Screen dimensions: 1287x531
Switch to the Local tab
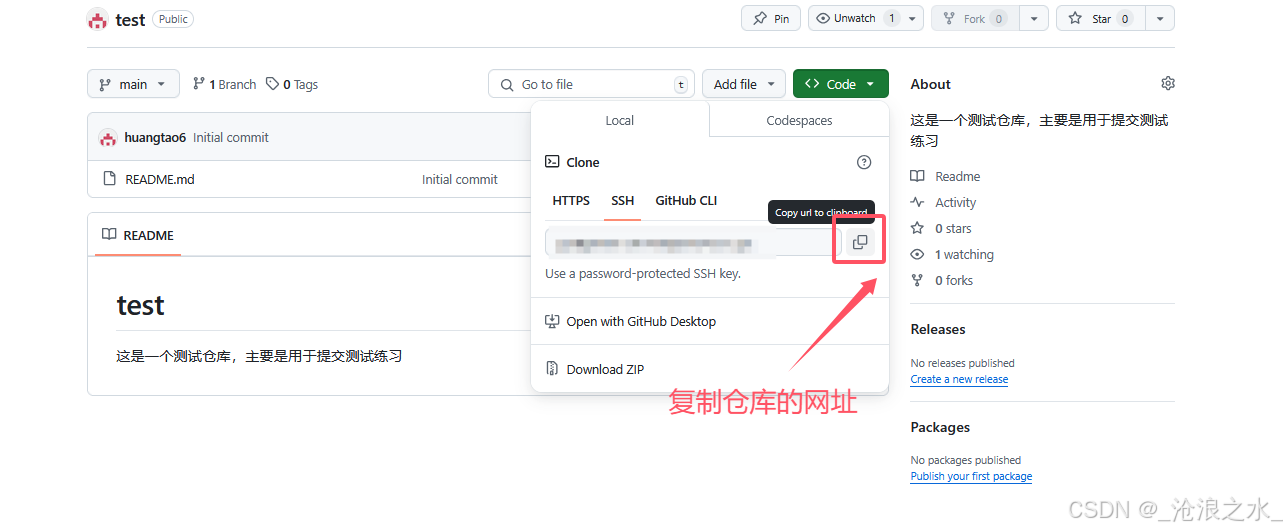point(620,120)
